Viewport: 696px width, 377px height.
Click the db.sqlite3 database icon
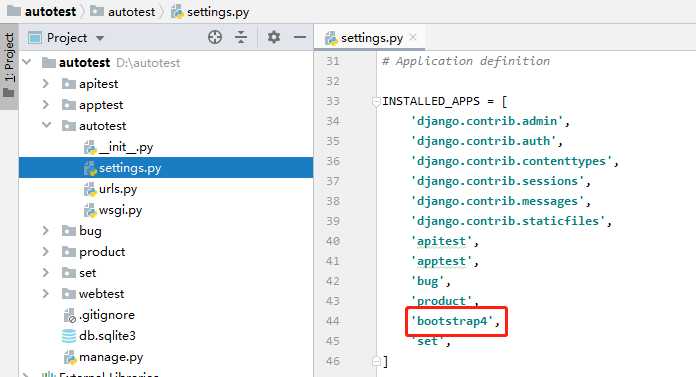pos(69,336)
